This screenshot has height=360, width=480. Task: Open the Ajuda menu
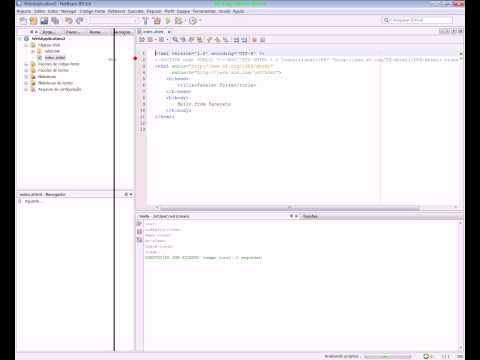(x=238, y=11)
